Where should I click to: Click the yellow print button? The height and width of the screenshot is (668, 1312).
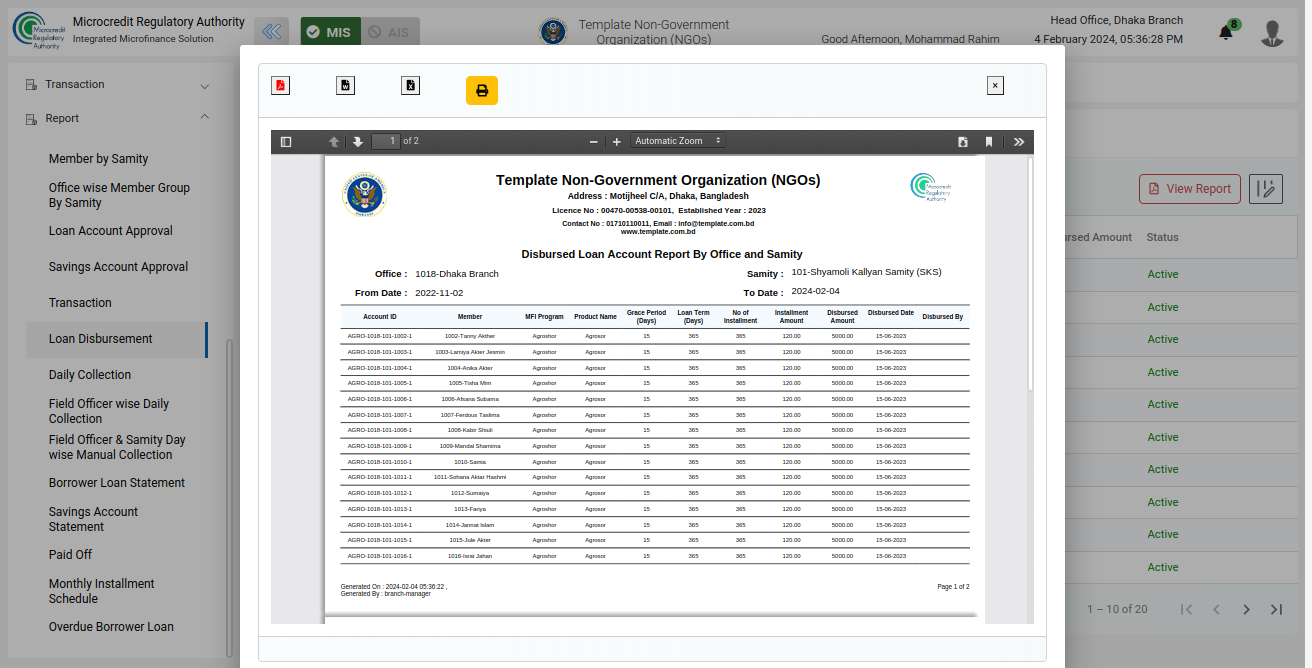482,90
